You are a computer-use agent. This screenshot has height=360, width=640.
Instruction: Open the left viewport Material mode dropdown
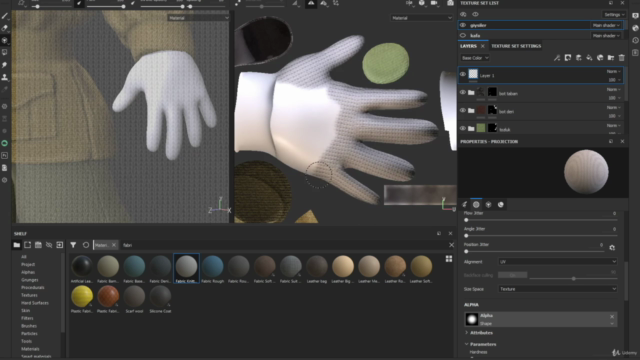pyautogui.click(x=198, y=18)
